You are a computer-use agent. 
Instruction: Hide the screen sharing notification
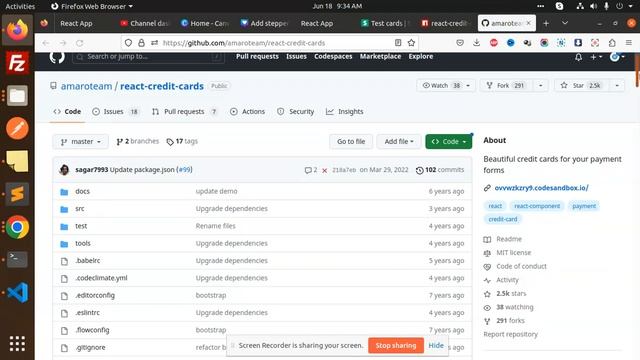436,345
